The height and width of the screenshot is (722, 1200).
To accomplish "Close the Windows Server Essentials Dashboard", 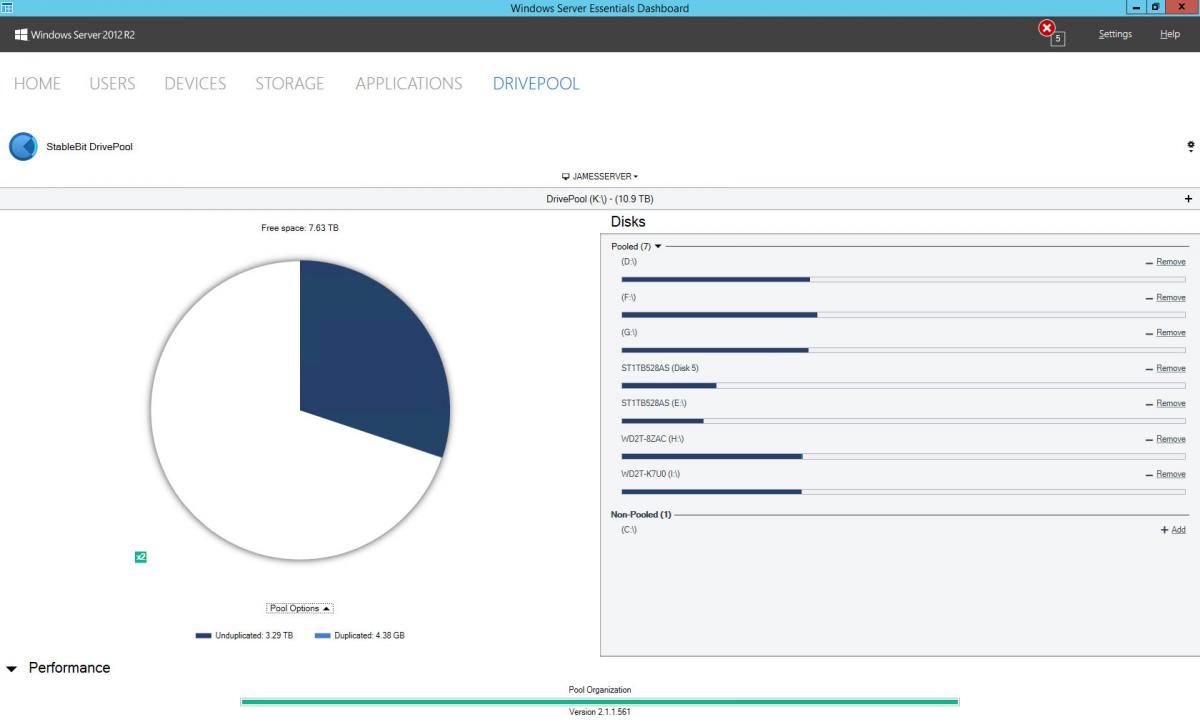I will (x=1182, y=7).
